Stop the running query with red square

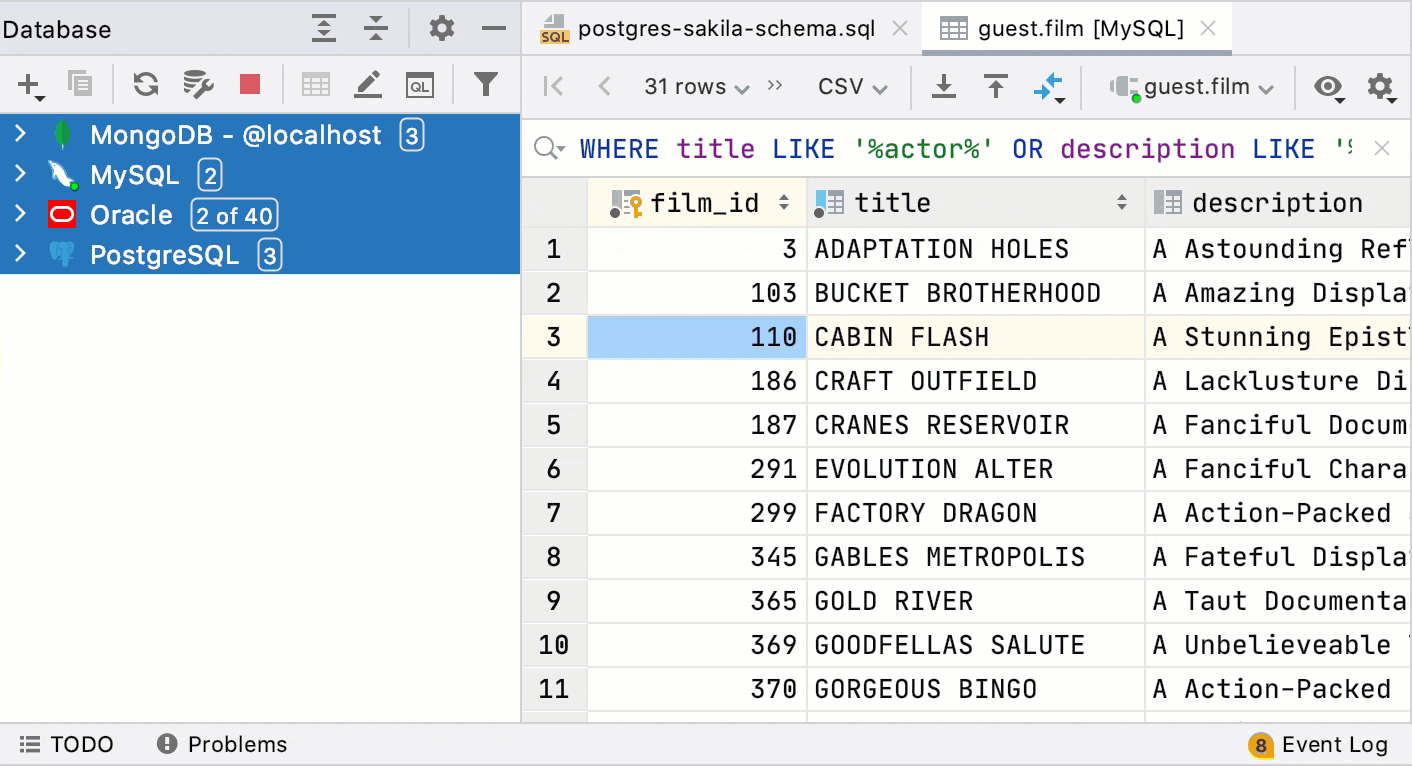(x=251, y=84)
